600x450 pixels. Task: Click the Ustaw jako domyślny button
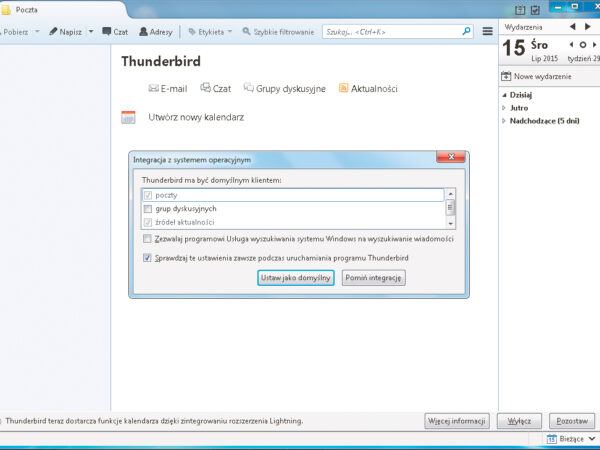(295, 278)
